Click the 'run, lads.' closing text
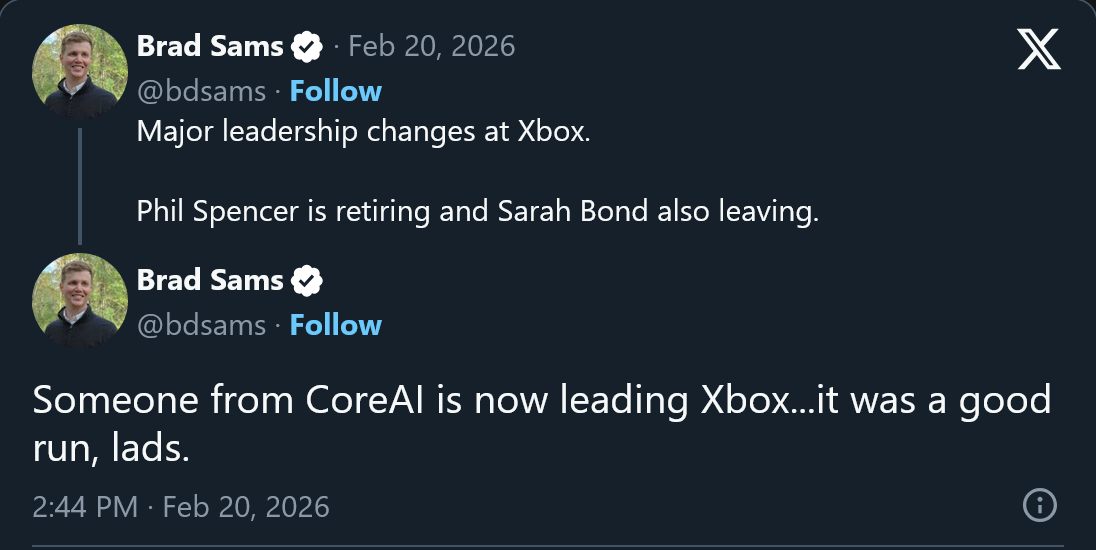Image resolution: width=1096 pixels, height=550 pixels. (x=110, y=449)
